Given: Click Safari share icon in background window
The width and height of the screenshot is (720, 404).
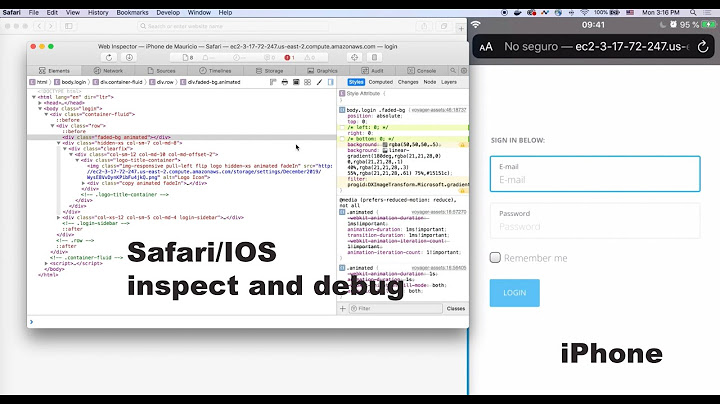Looking at the screenshot, I should [424, 26].
